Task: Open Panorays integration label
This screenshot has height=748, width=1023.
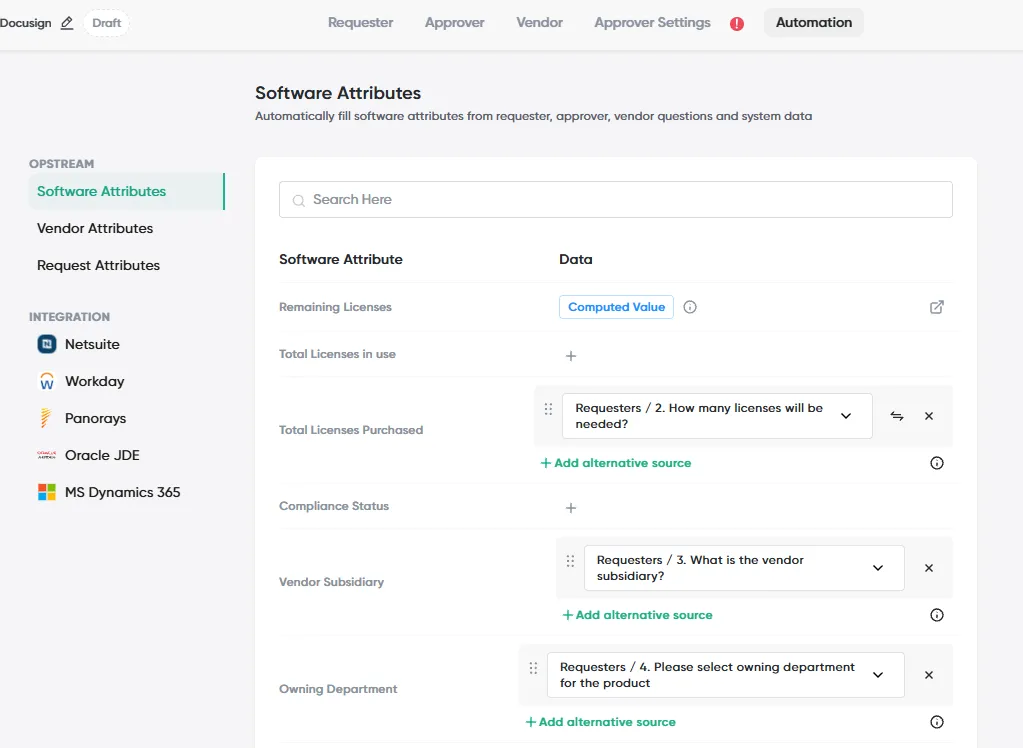Action: click(95, 418)
